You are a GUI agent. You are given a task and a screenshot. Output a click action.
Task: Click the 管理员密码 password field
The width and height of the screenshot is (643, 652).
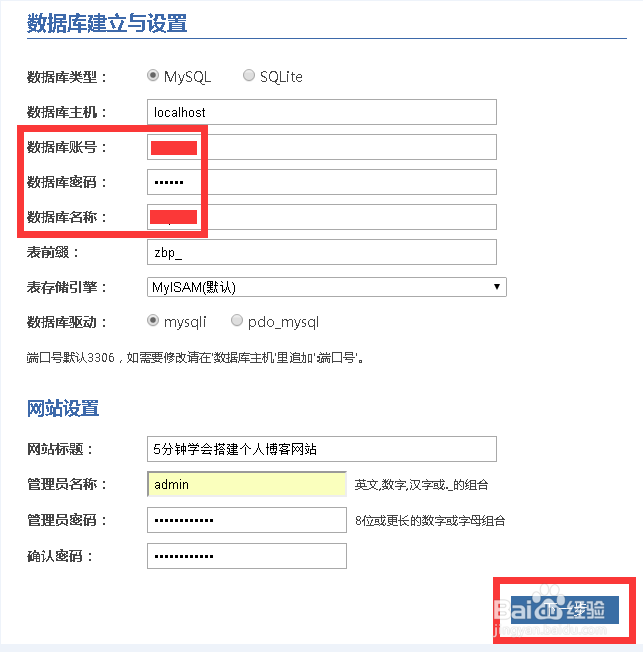coord(246,520)
